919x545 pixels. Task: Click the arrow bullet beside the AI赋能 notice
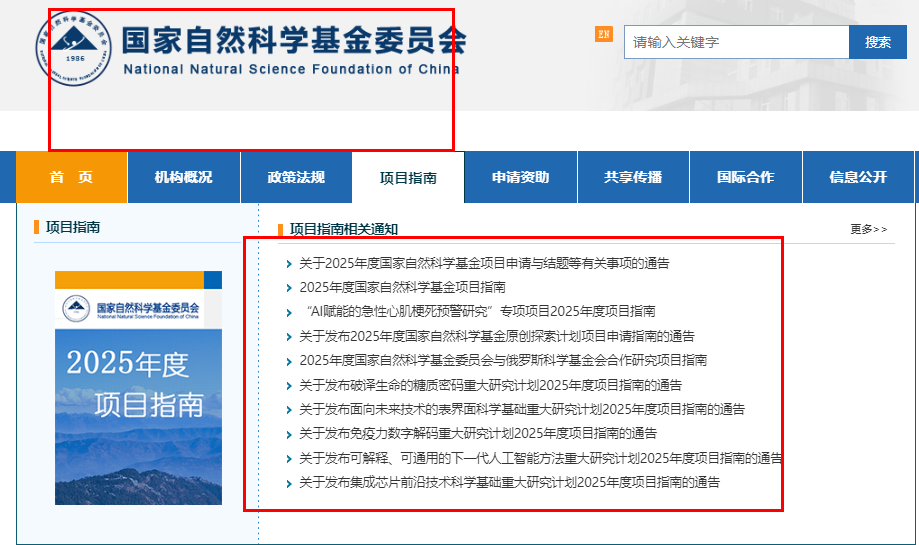pyautogui.click(x=289, y=312)
